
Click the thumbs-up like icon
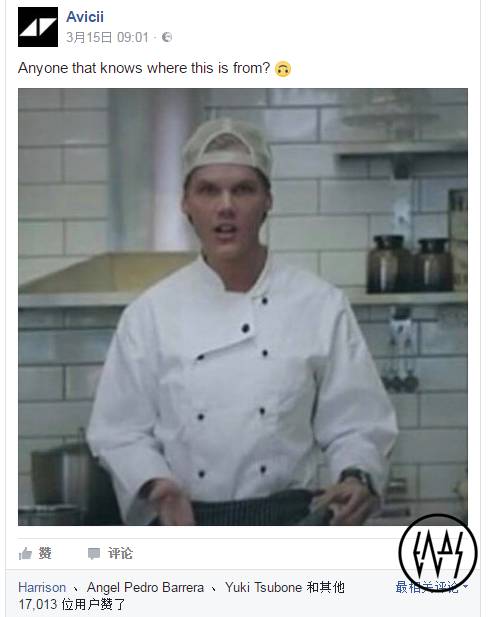(25, 554)
